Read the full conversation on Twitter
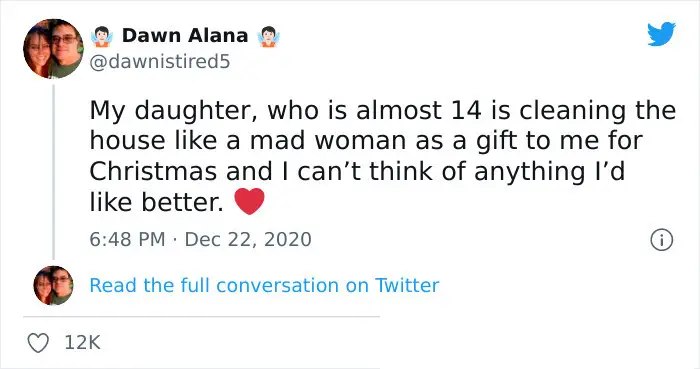The image size is (700, 369). [x=264, y=286]
